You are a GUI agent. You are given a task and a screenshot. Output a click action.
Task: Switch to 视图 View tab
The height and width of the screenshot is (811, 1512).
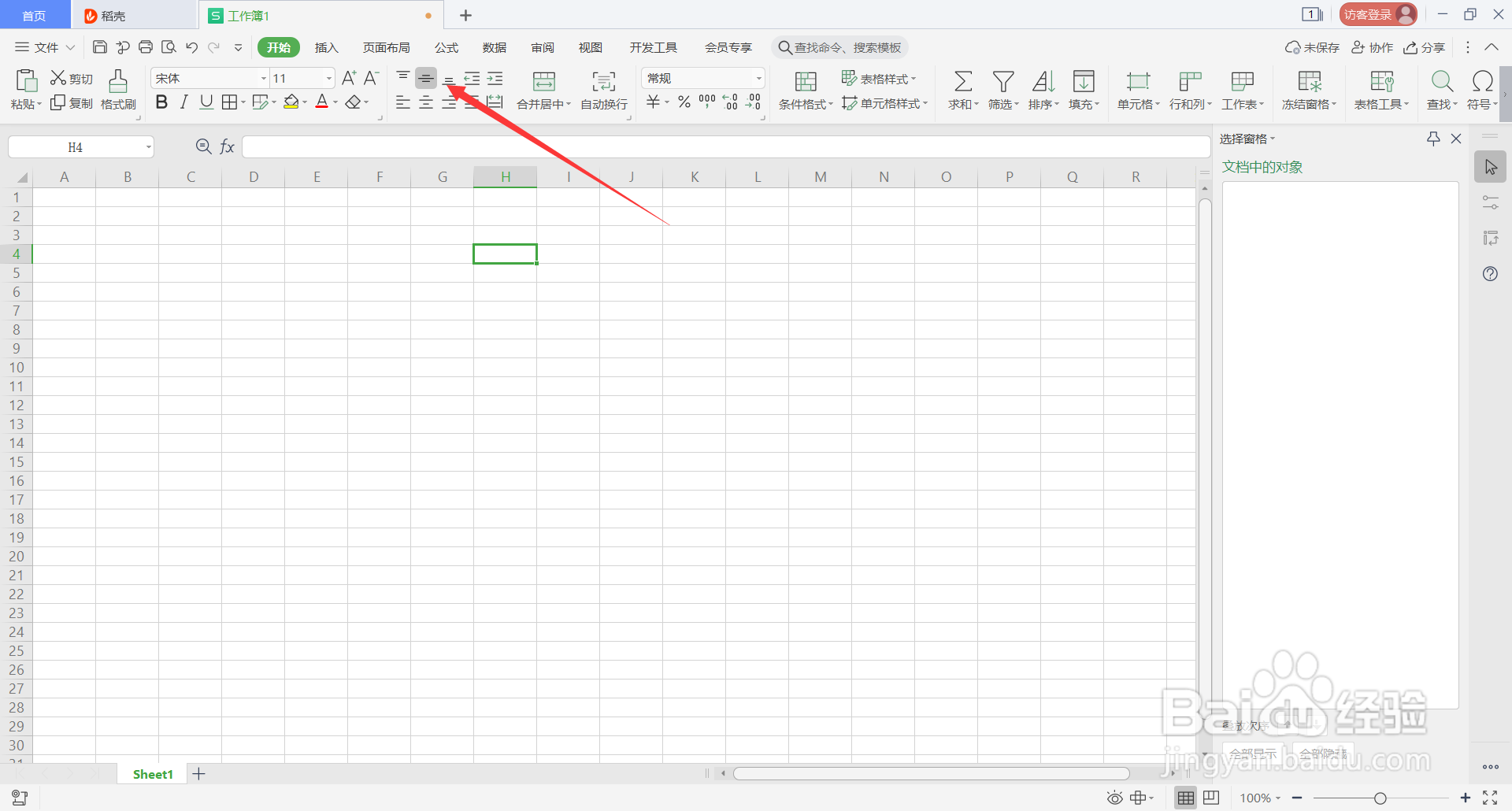[x=591, y=47]
